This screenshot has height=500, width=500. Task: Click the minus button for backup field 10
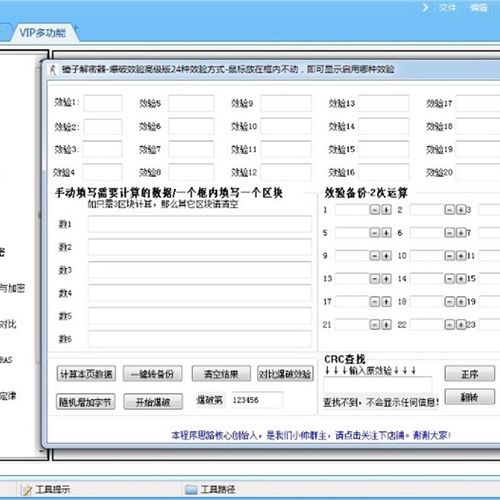coord(450,256)
